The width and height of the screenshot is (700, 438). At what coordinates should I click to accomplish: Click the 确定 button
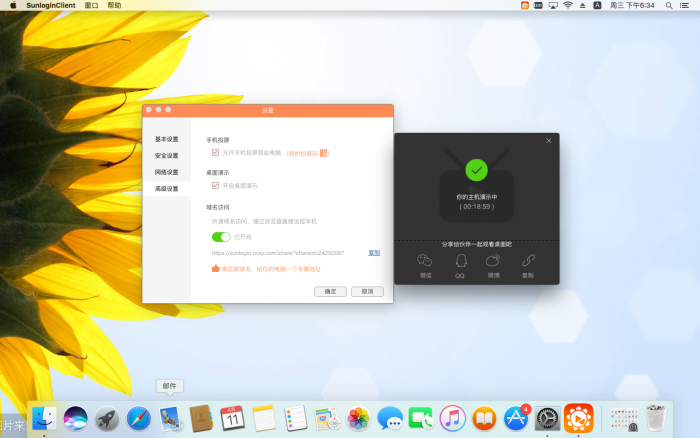330,291
